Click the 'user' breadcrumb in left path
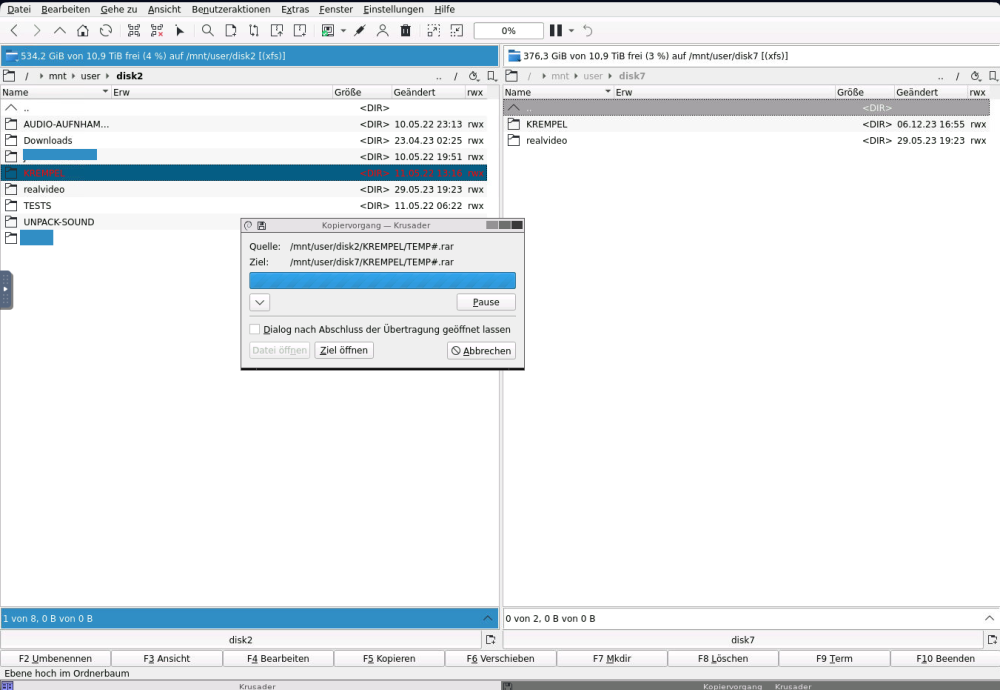This screenshot has width=1000, height=690. click(x=90, y=76)
